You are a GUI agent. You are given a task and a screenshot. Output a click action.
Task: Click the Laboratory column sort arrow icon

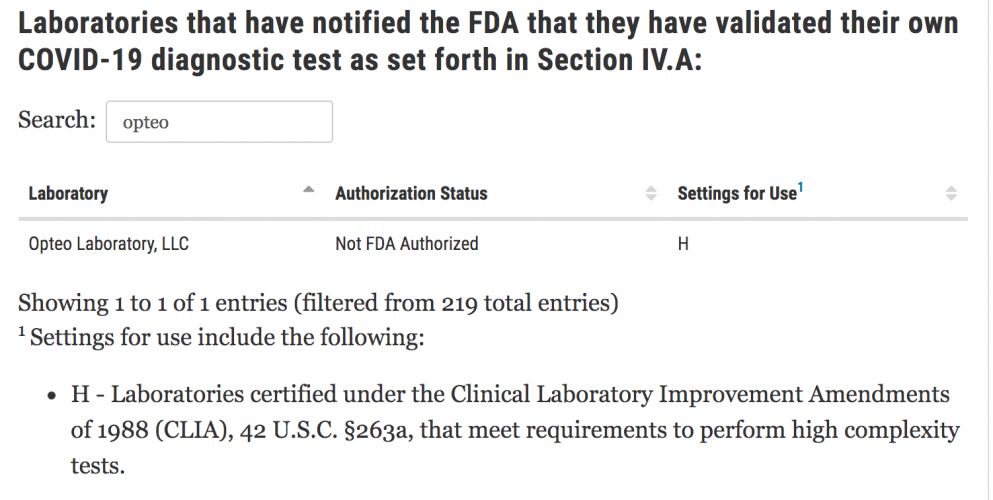click(309, 190)
